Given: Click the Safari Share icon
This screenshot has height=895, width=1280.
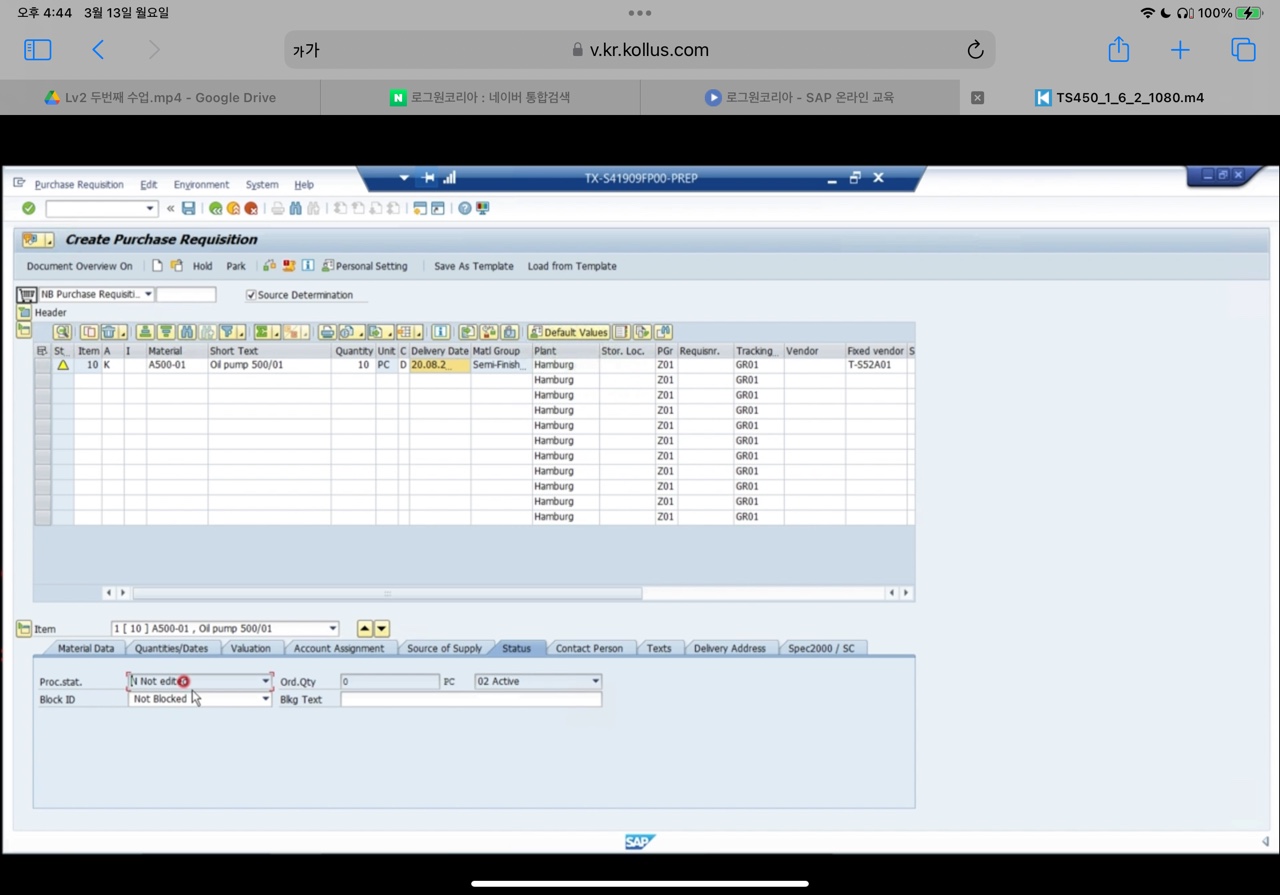Looking at the screenshot, I should [1119, 49].
